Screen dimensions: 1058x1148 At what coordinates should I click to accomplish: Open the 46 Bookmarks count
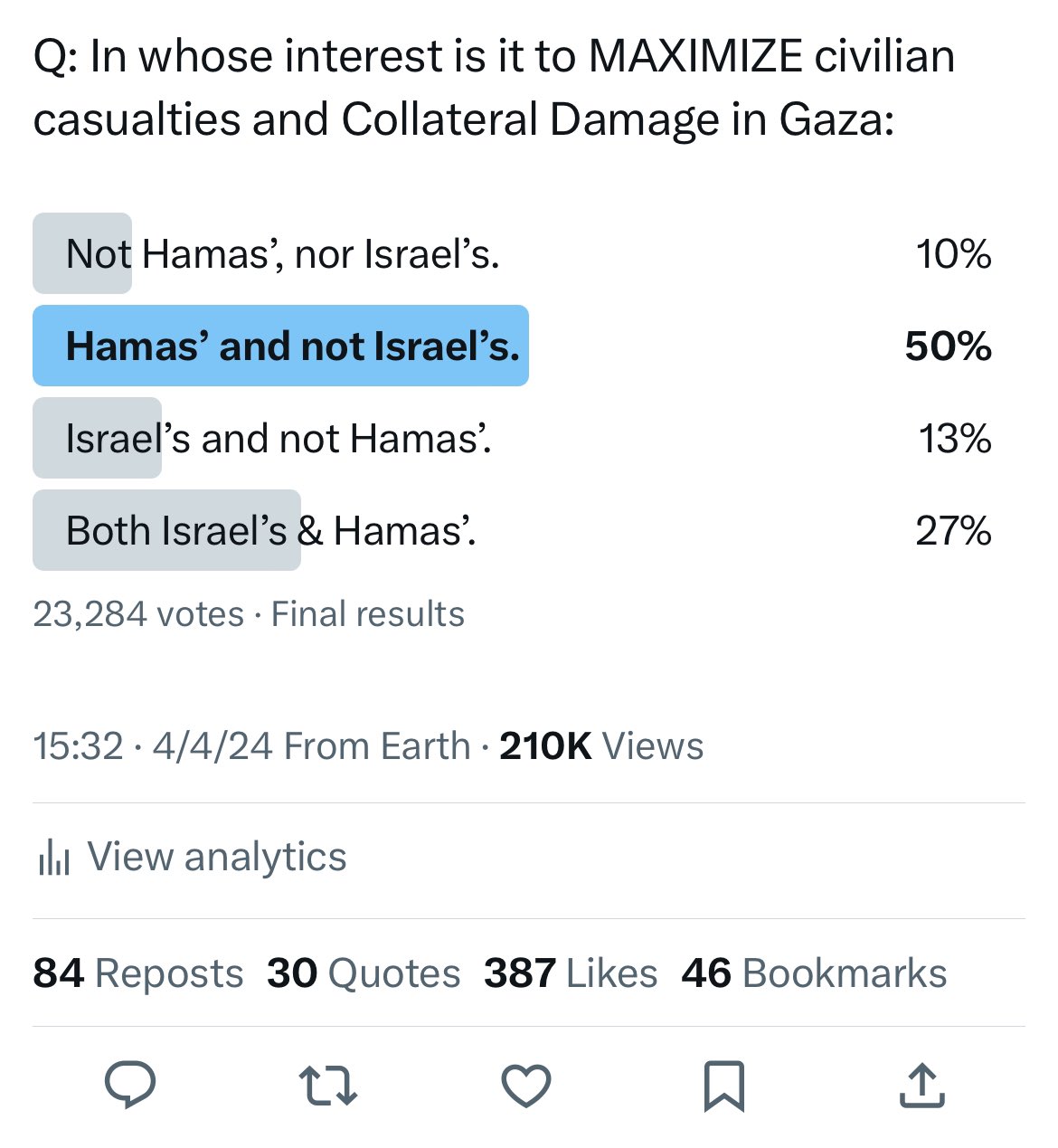814,973
